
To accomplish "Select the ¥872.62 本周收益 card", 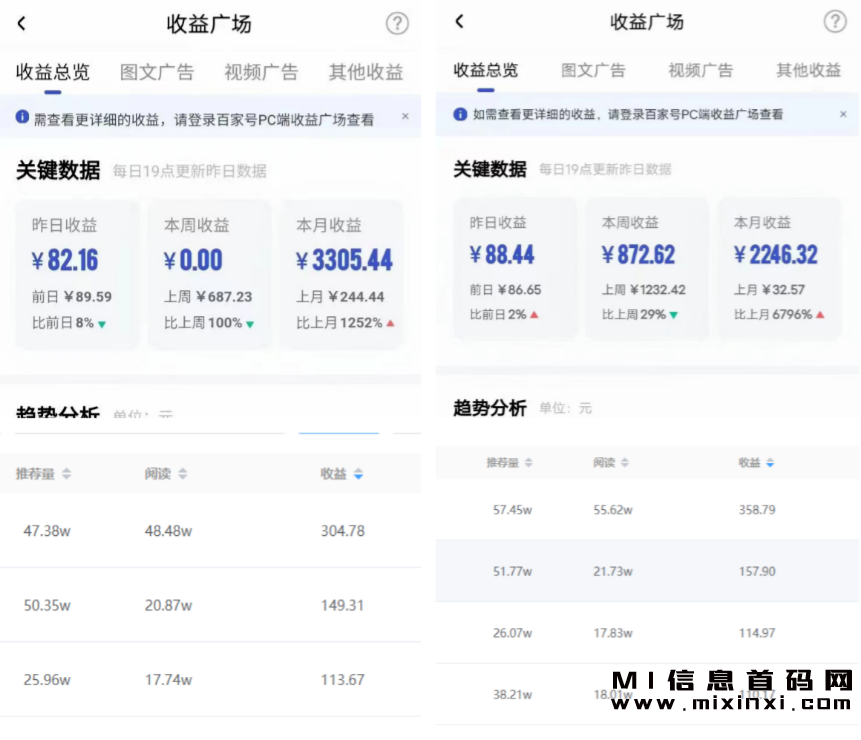I will [x=647, y=268].
